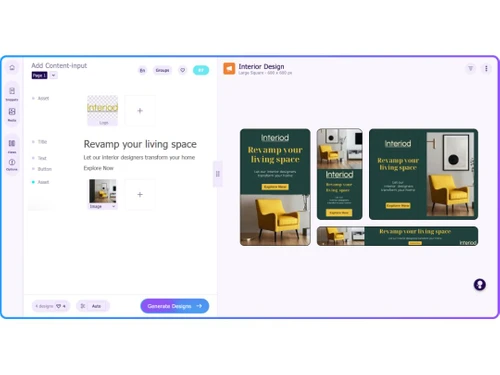Open the Media panel in sidebar
This screenshot has height=375, width=500.
[12, 114]
